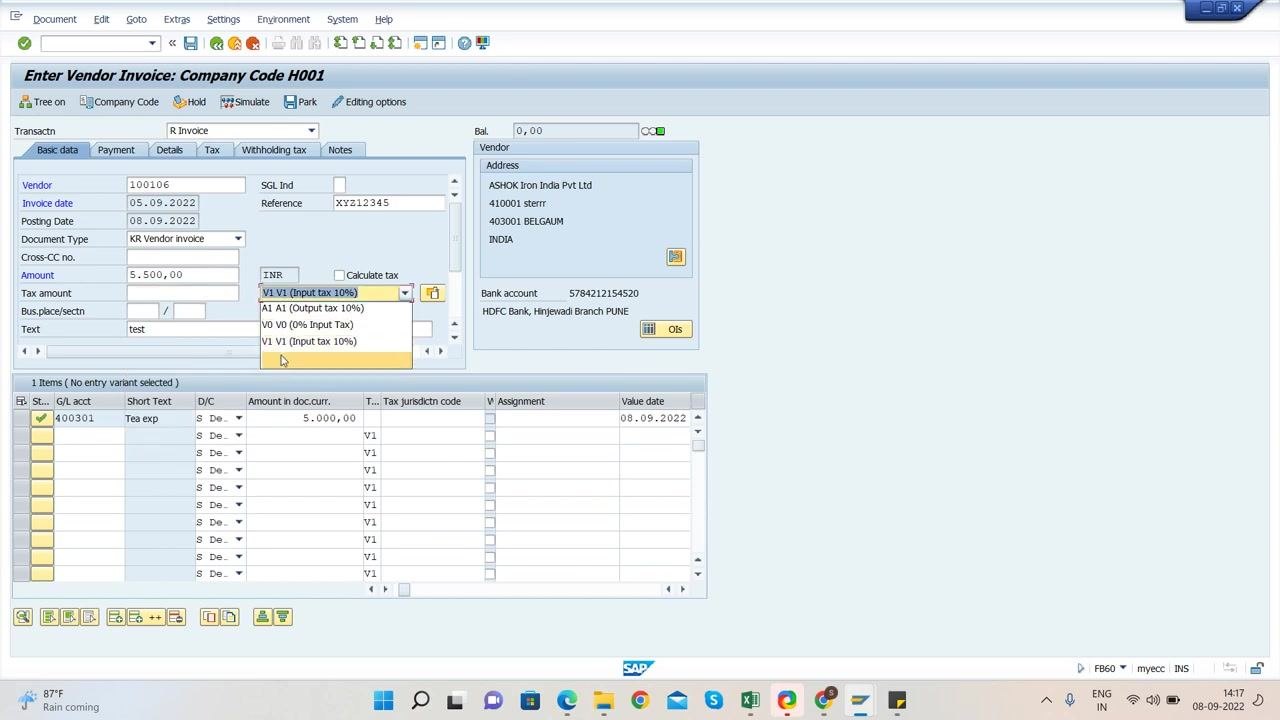
Task: Click the Simulate button
Action: pyautogui.click(x=245, y=102)
